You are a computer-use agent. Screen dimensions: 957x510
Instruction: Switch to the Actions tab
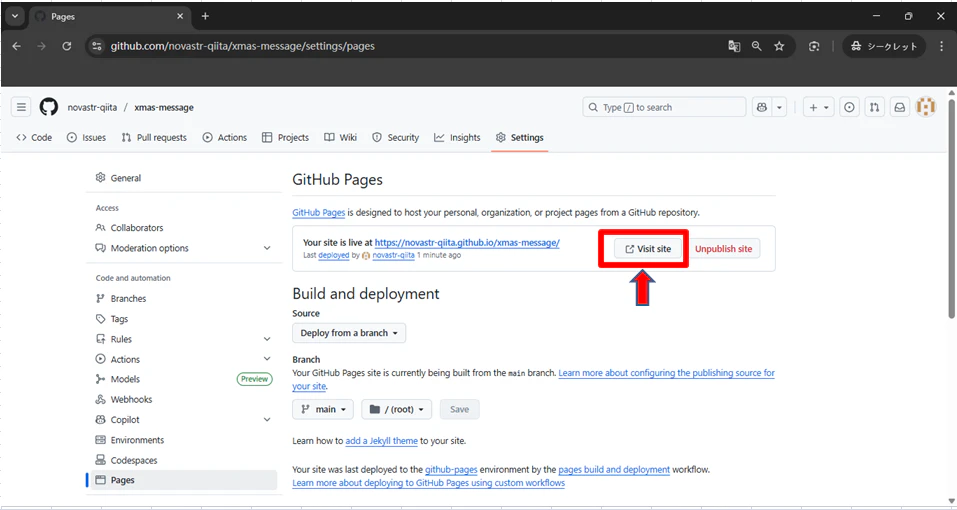tap(225, 138)
